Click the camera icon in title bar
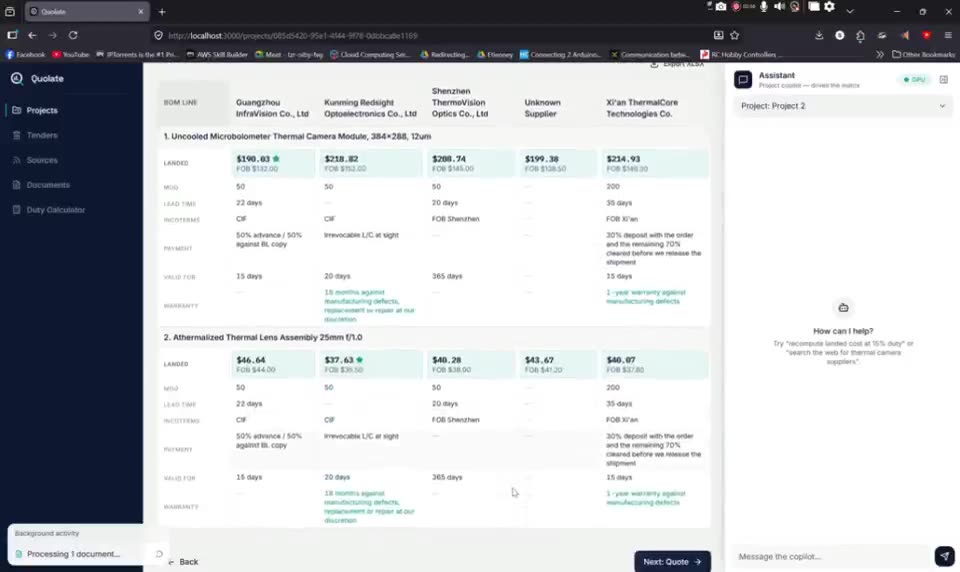 point(721,7)
